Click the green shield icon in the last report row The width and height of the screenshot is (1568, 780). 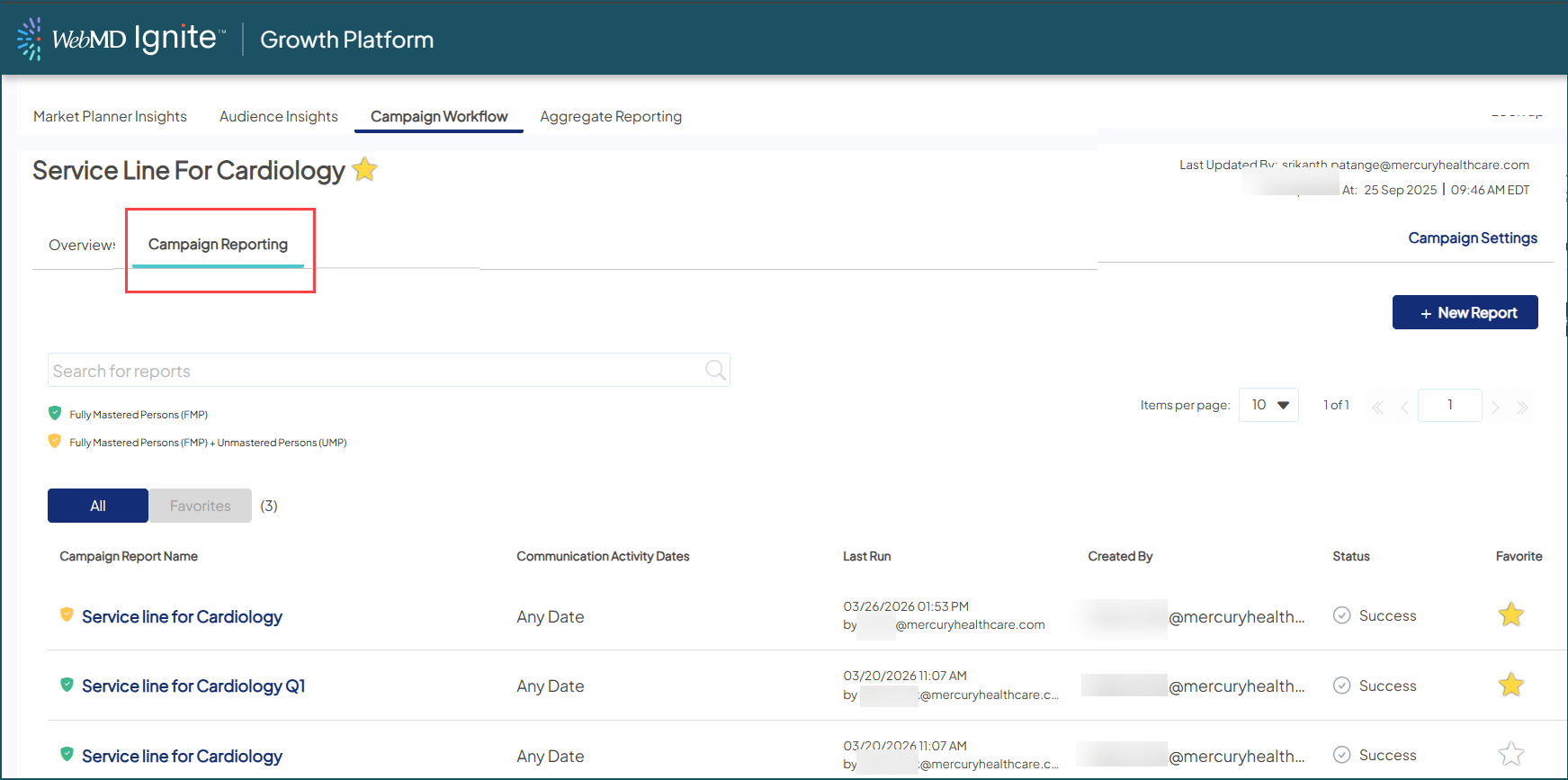(67, 754)
